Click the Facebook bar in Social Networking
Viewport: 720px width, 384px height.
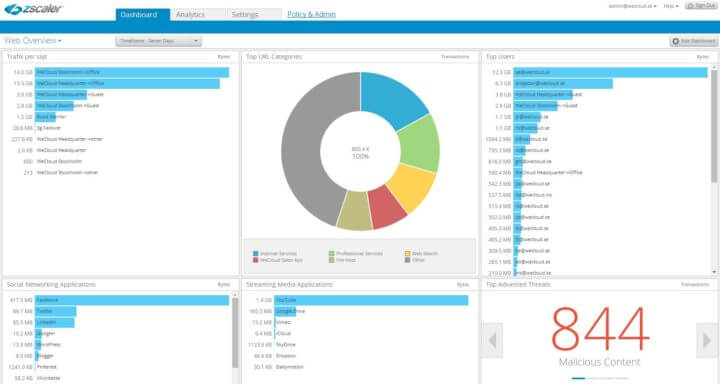click(x=132, y=300)
